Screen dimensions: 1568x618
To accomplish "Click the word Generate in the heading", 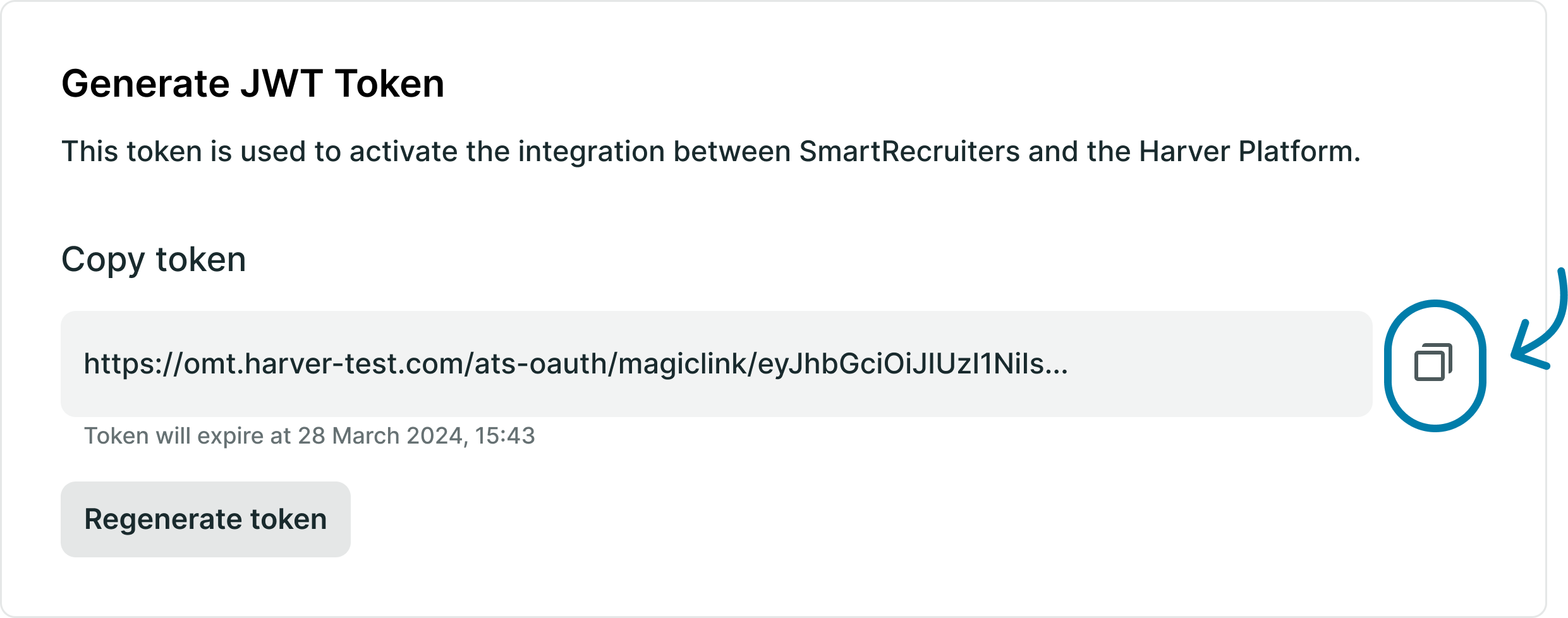I will coord(146,83).
